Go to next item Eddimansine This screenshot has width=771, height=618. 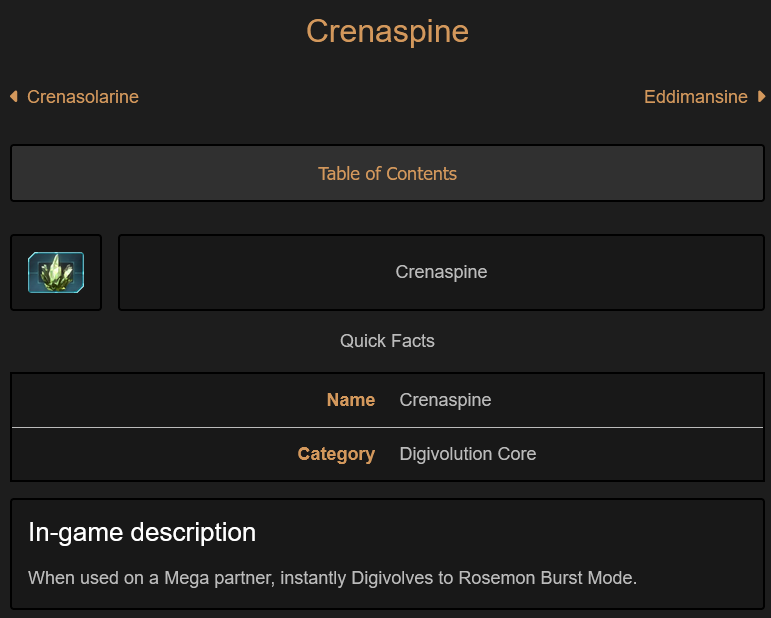tap(695, 97)
